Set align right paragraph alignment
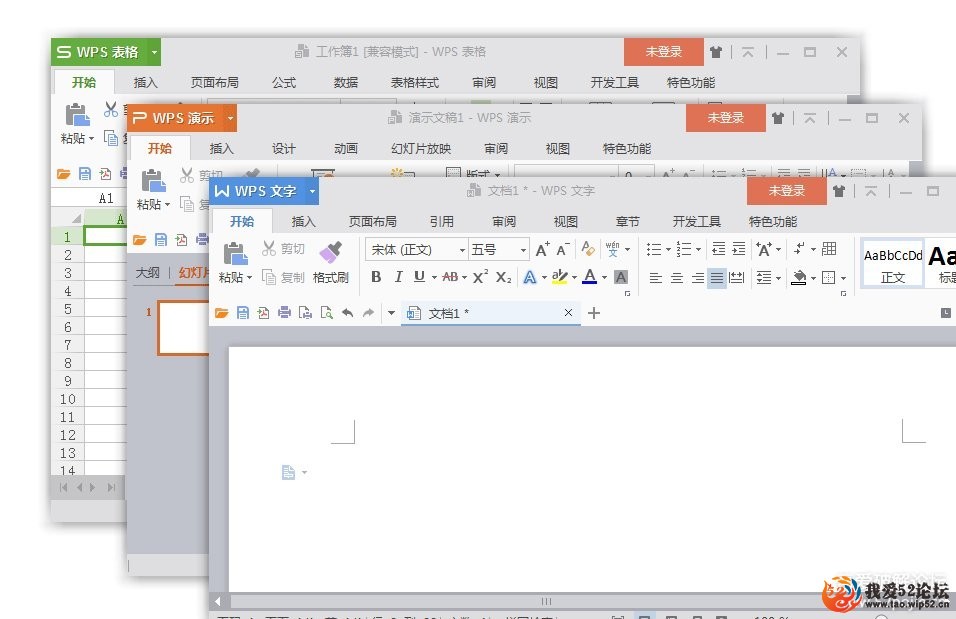Viewport: 956px width, 619px height. [x=697, y=278]
